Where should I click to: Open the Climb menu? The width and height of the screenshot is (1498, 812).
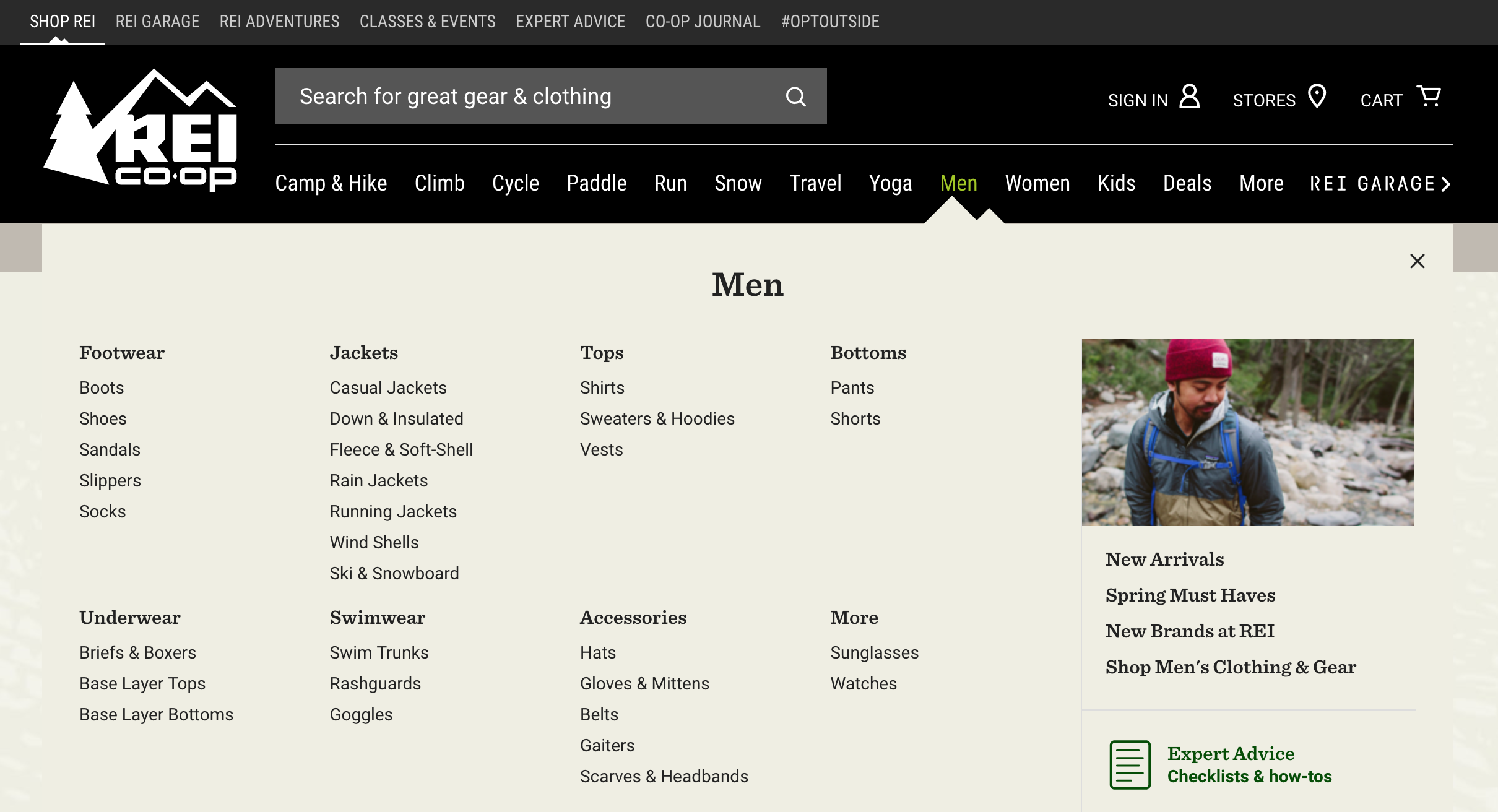439,183
